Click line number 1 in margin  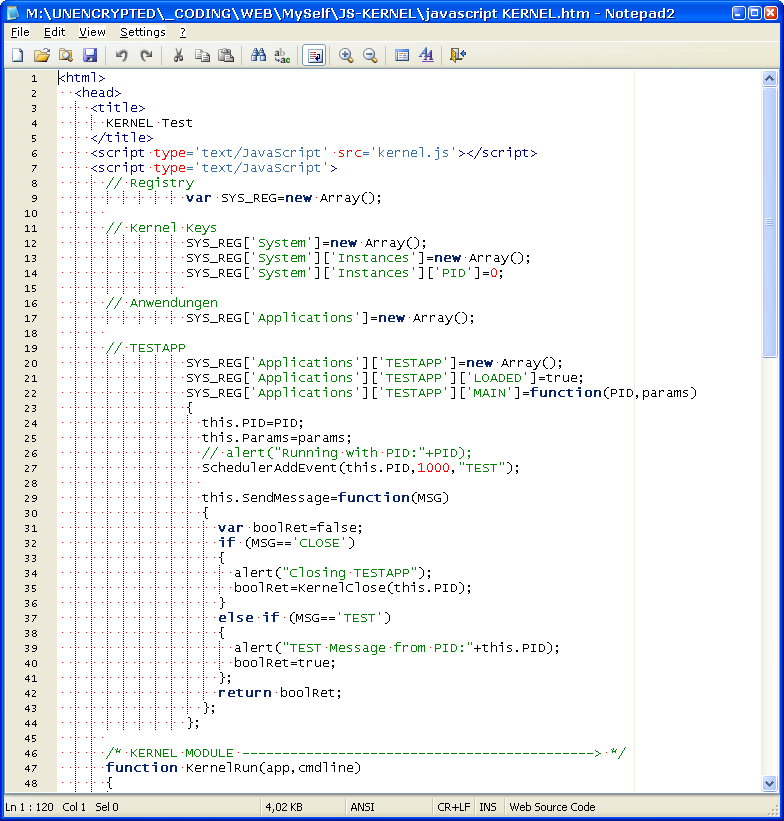[34, 79]
